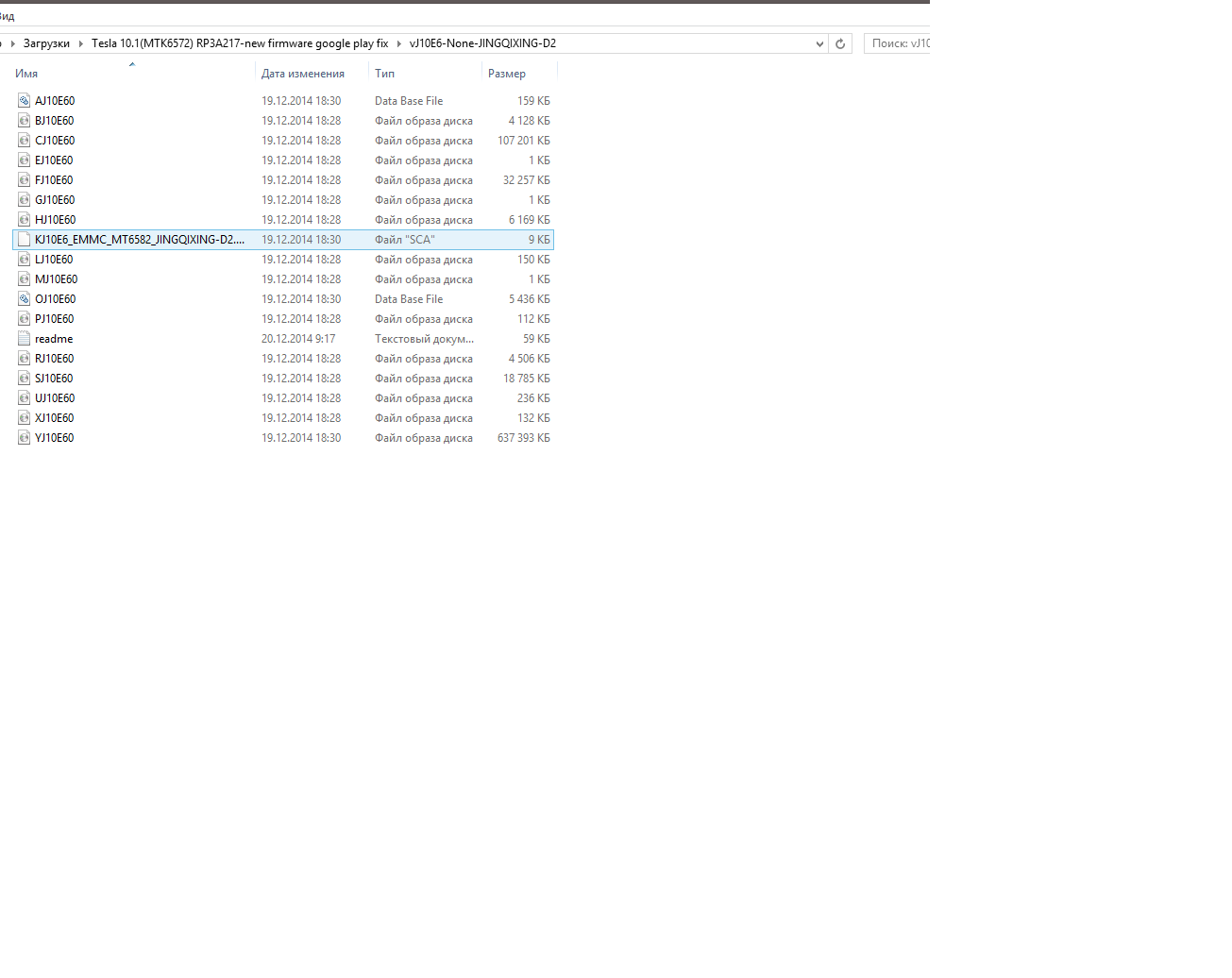Sort files by Размер column

click(x=506, y=74)
